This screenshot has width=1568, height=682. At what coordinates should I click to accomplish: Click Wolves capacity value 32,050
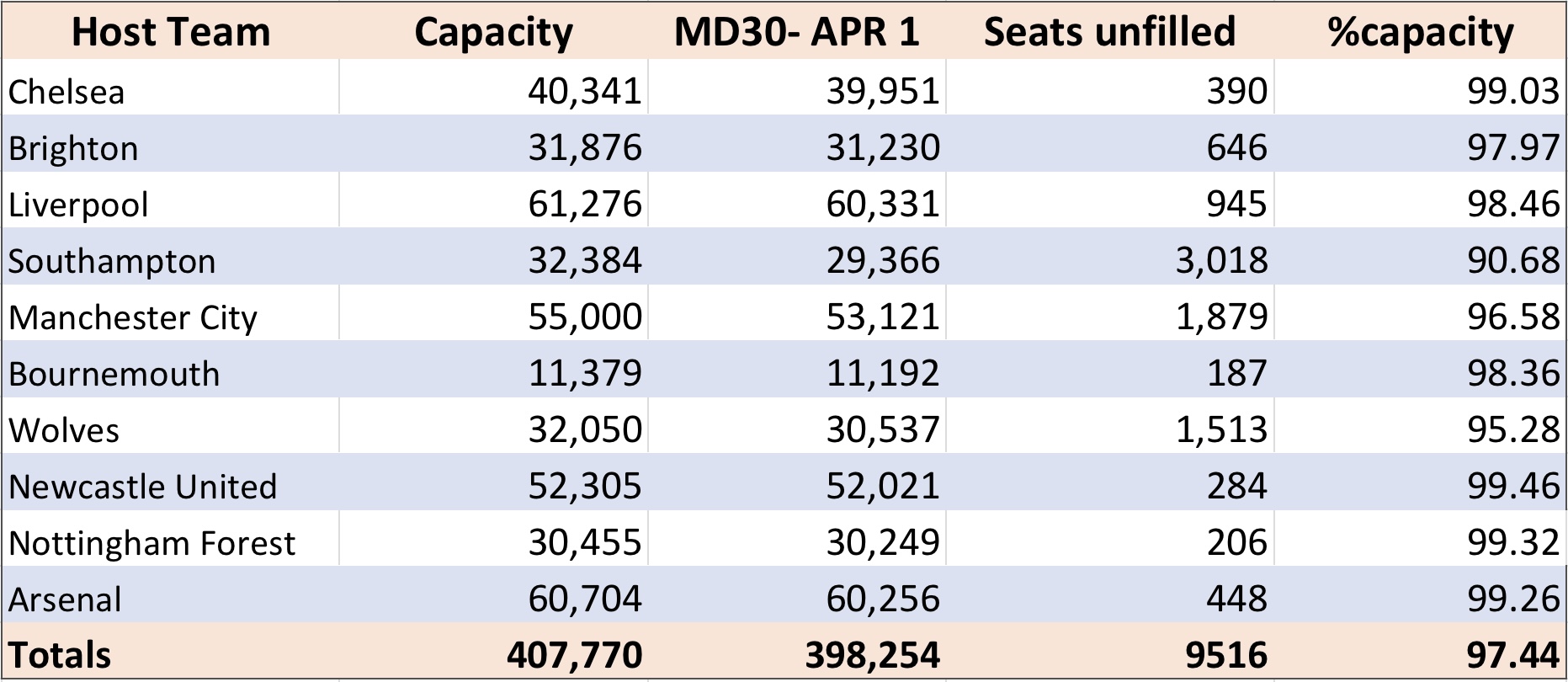click(x=585, y=430)
